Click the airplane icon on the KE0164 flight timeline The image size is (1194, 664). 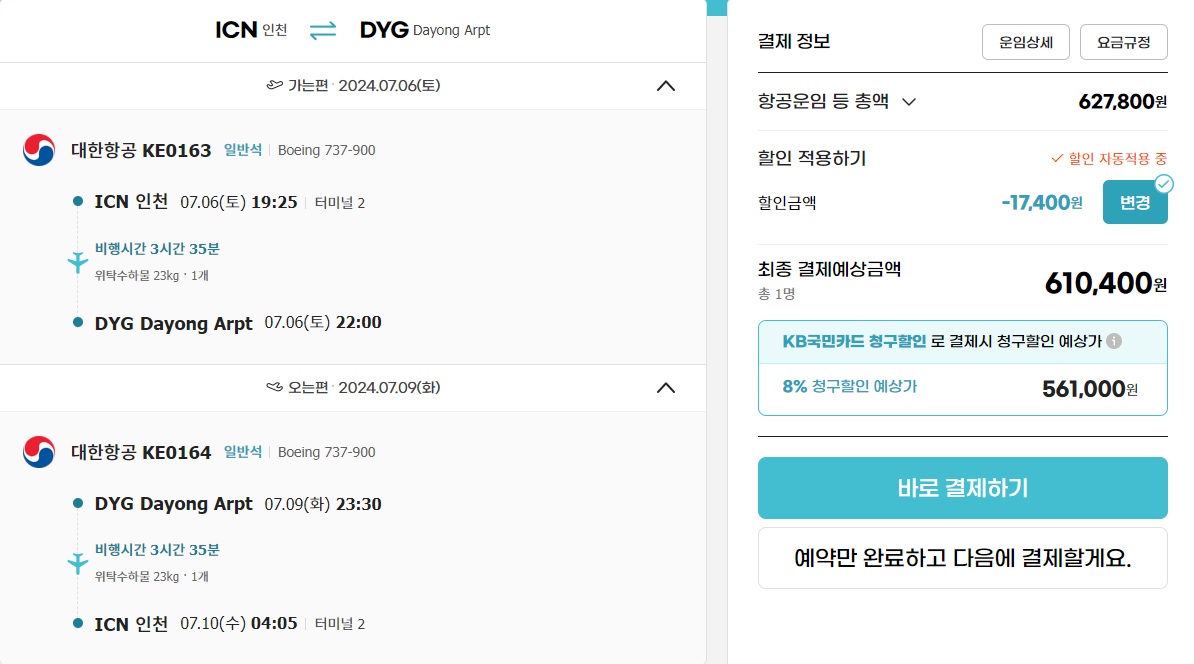click(x=78, y=563)
